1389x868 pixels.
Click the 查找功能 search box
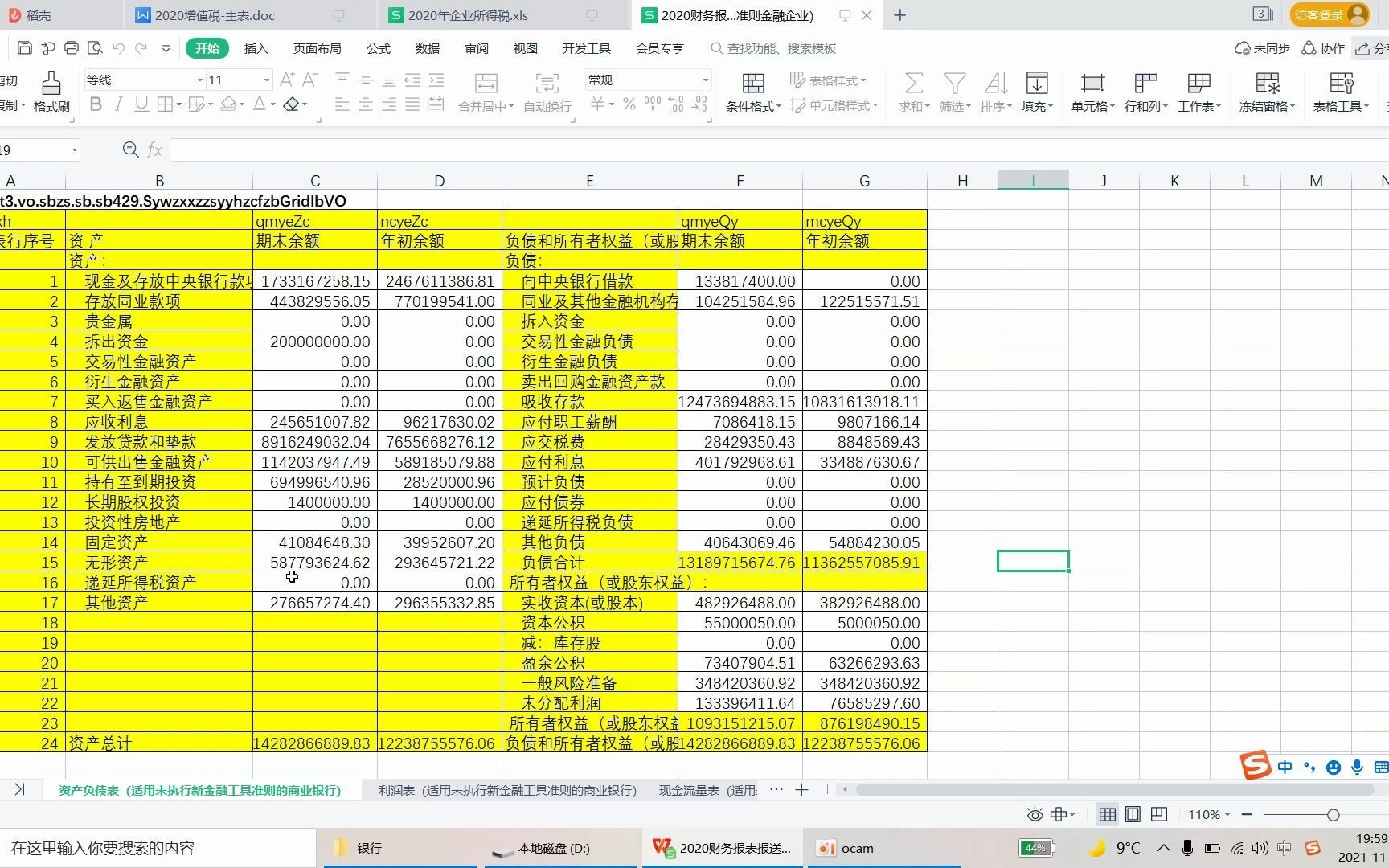coord(773,48)
